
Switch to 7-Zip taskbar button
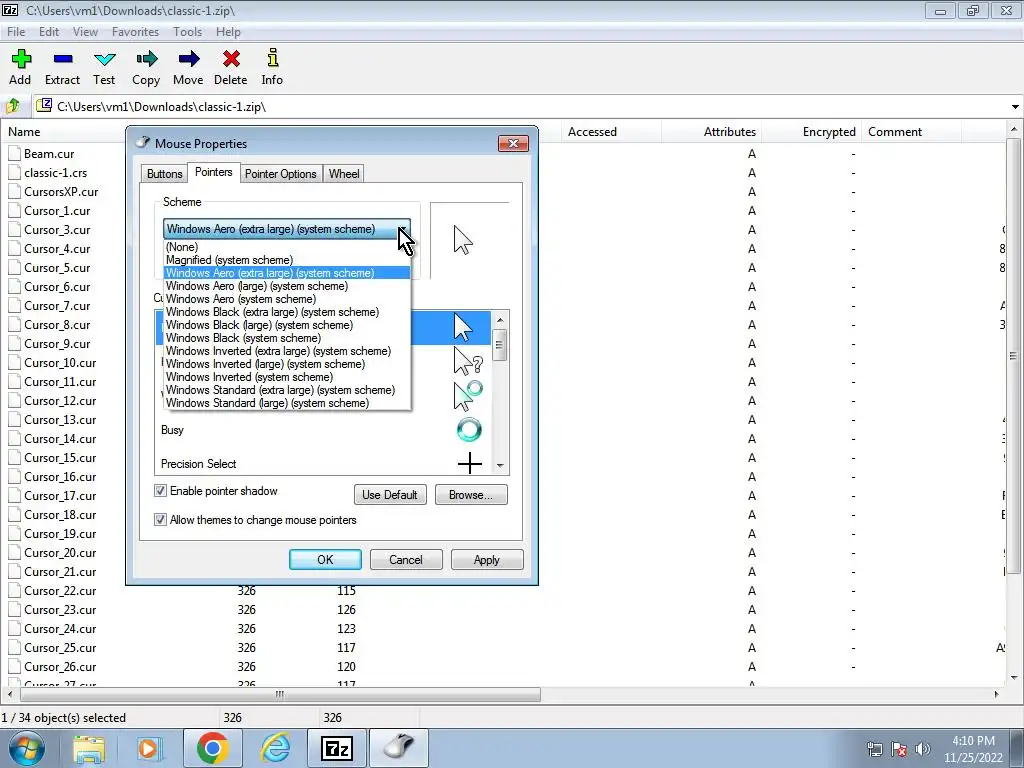(x=337, y=748)
